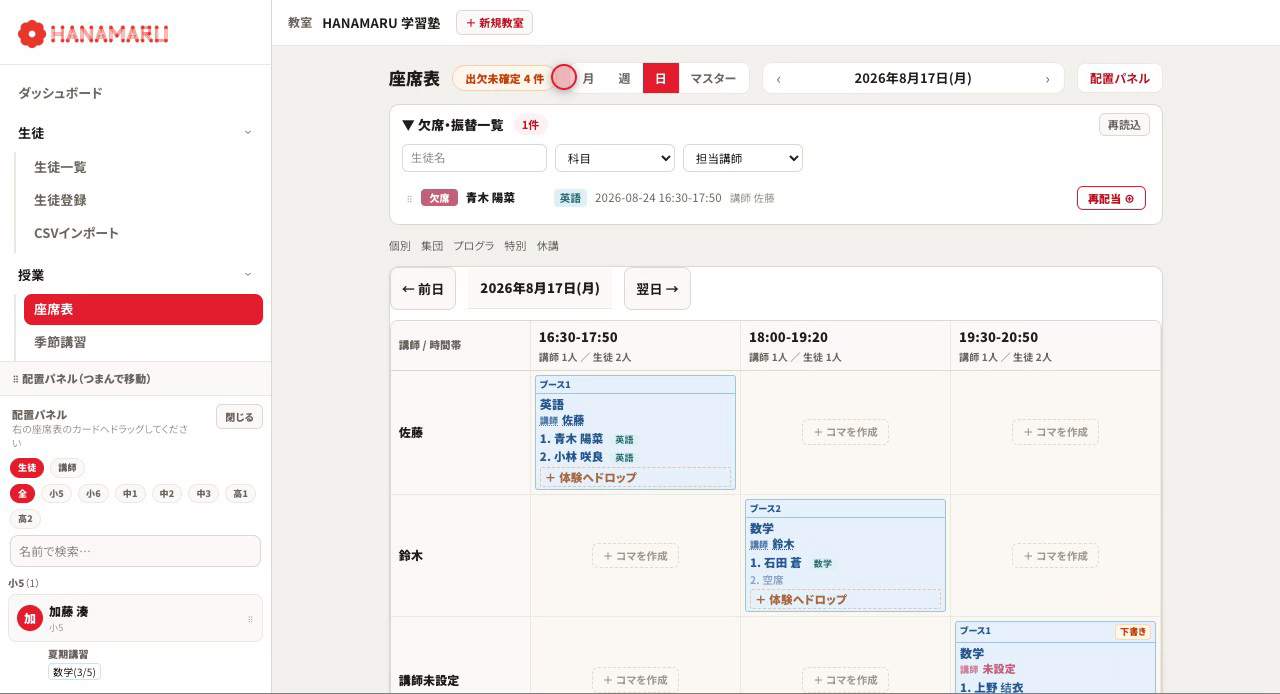The width and height of the screenshot is (1280, 694).
Task: Toggle the 中2 grade chip
Action: coord(167,494)
